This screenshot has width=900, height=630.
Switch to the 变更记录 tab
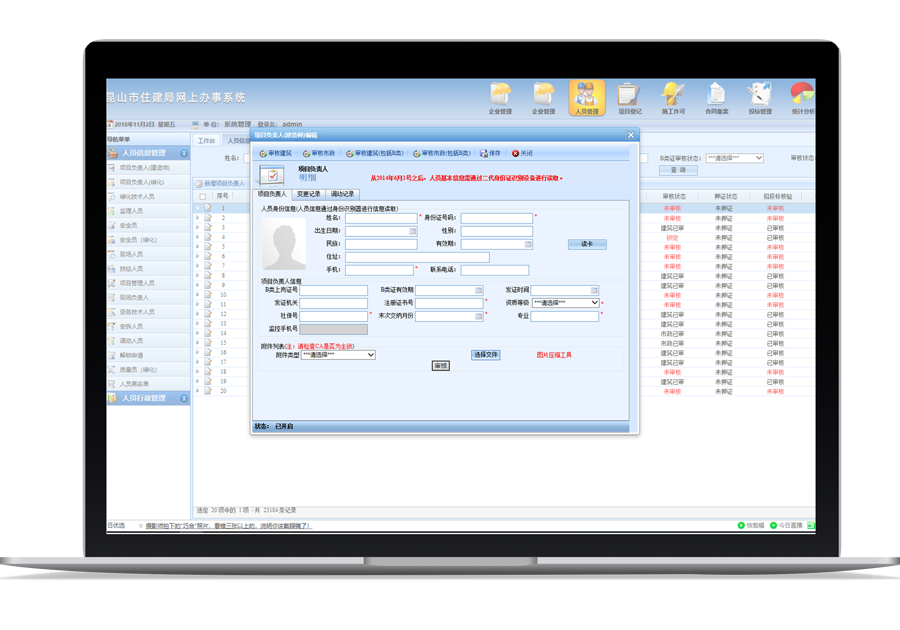coord(309,194)
